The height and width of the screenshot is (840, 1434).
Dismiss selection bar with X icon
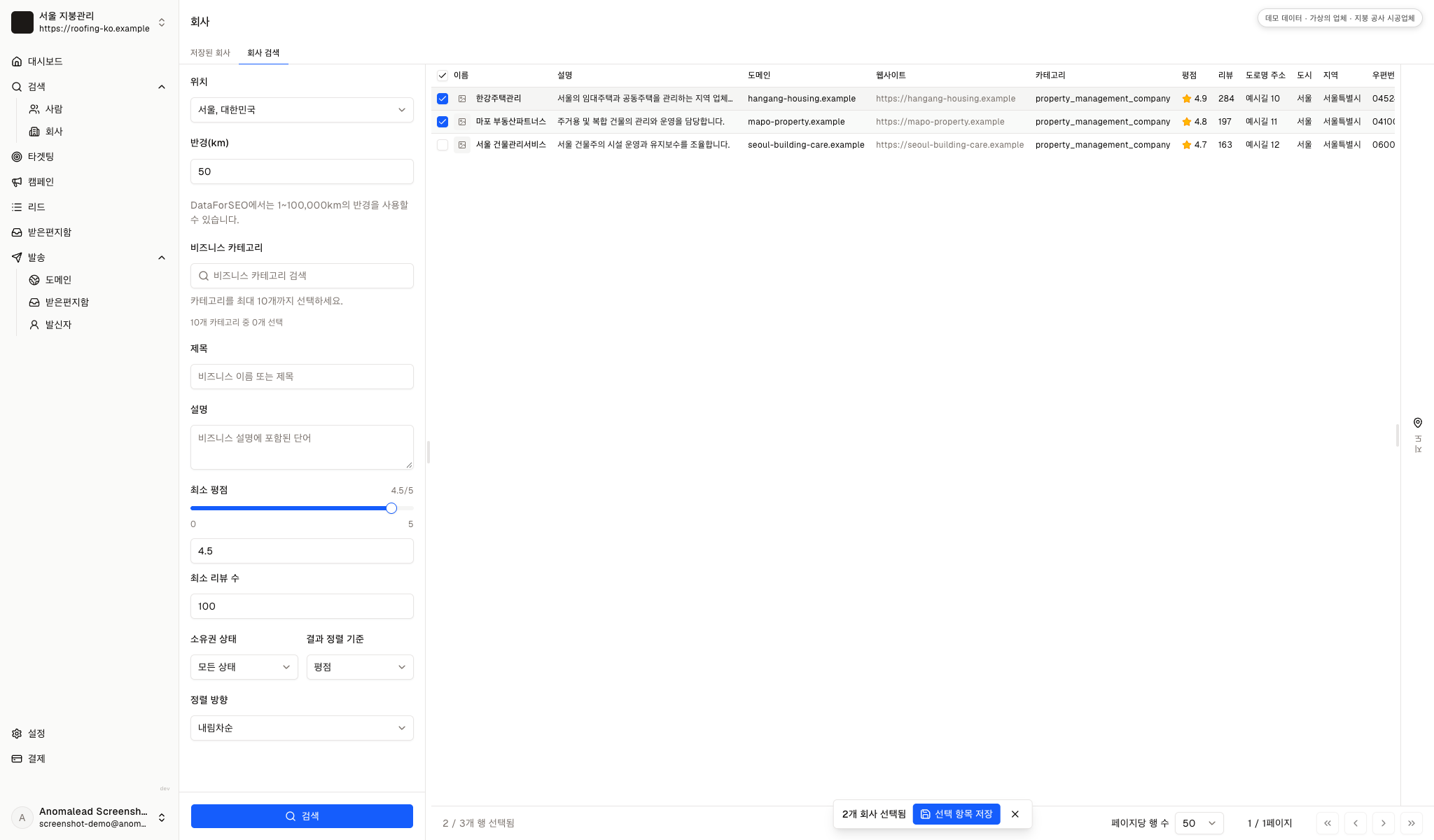pyautogui.click(x=1015, y=814)
